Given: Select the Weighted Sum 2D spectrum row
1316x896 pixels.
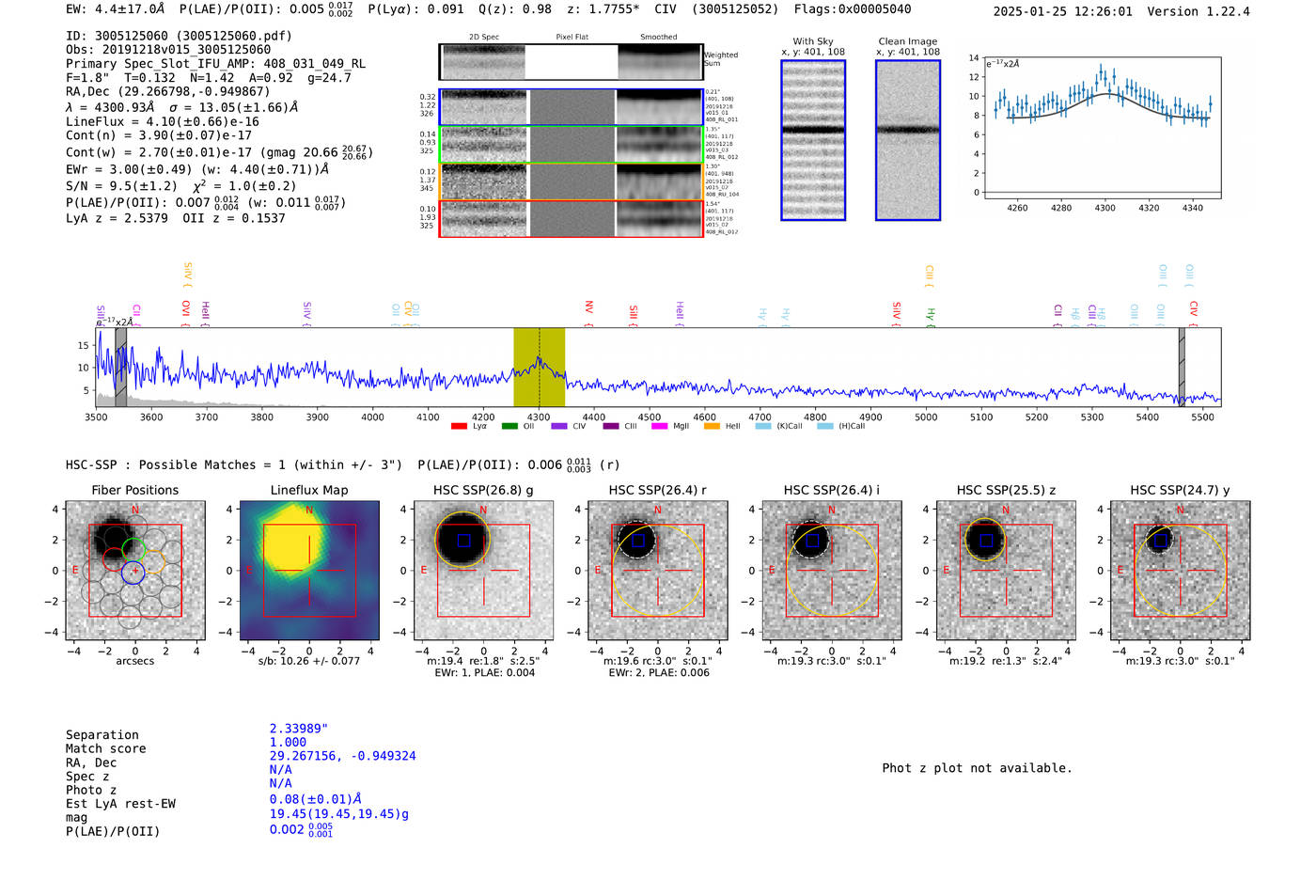Looking at the screenshot, I should tap(571, 62).
